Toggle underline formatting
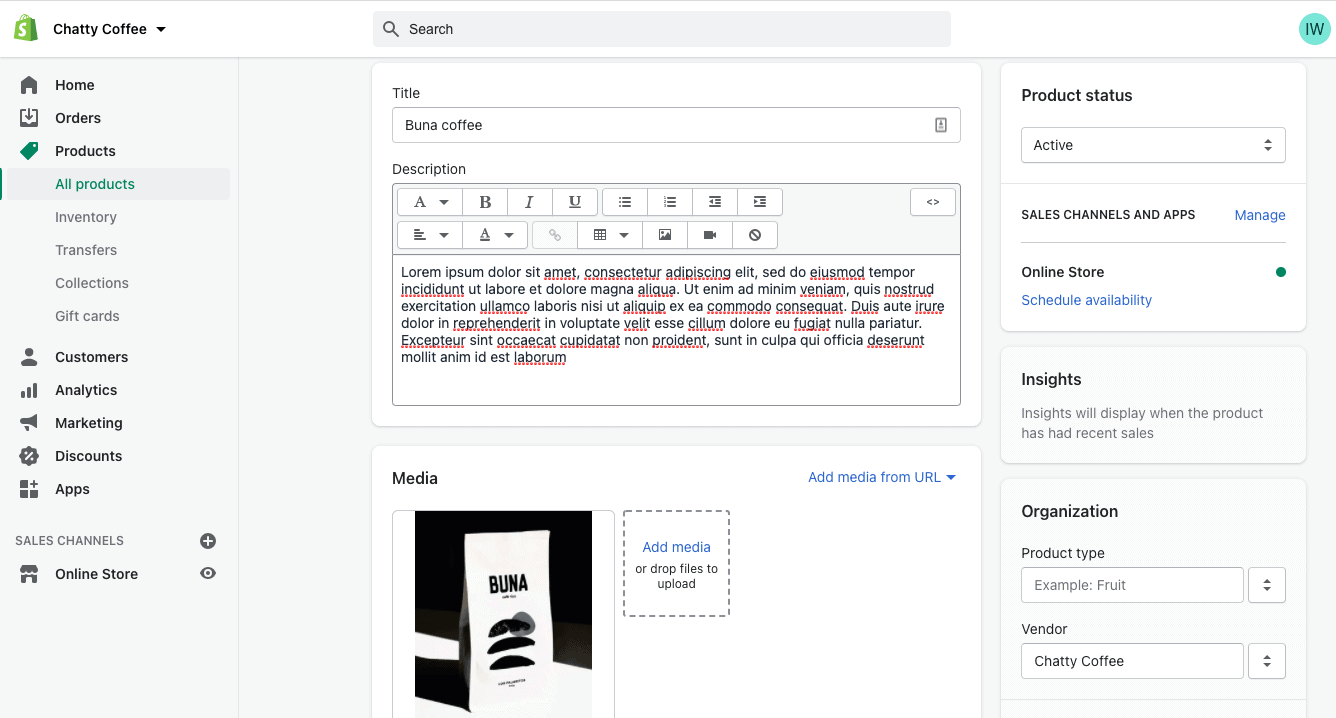The image size is (1336, 718). [575, 202]
